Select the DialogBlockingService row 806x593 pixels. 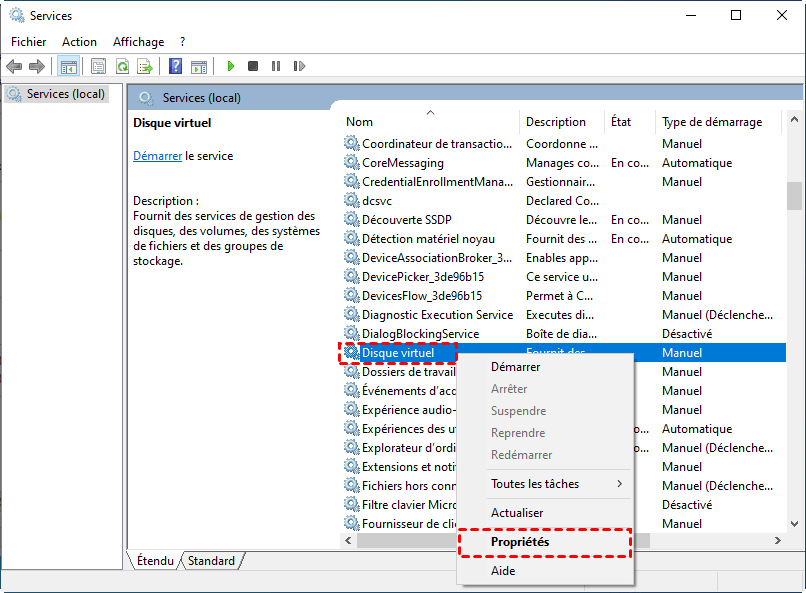(563, 334)
